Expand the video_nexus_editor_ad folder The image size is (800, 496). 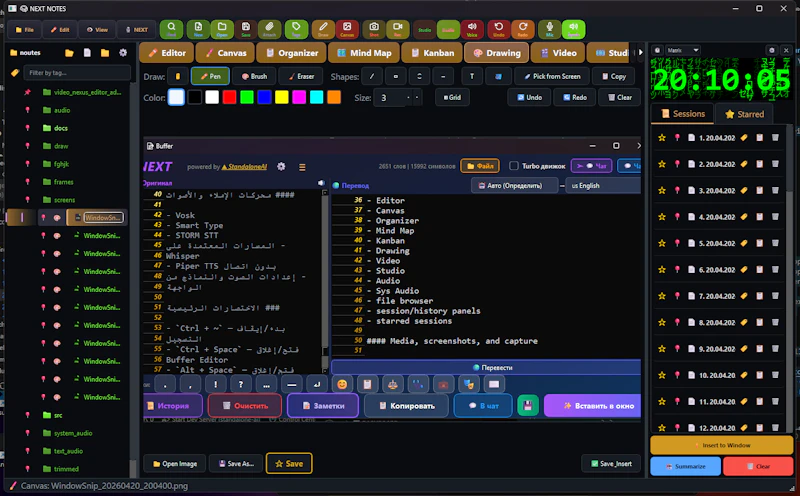point(82,92)
